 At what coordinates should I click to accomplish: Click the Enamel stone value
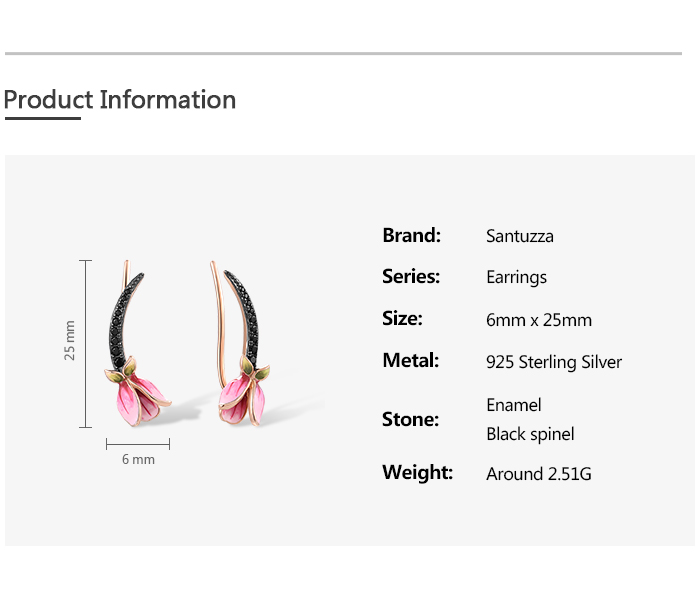tap(513, 405)
